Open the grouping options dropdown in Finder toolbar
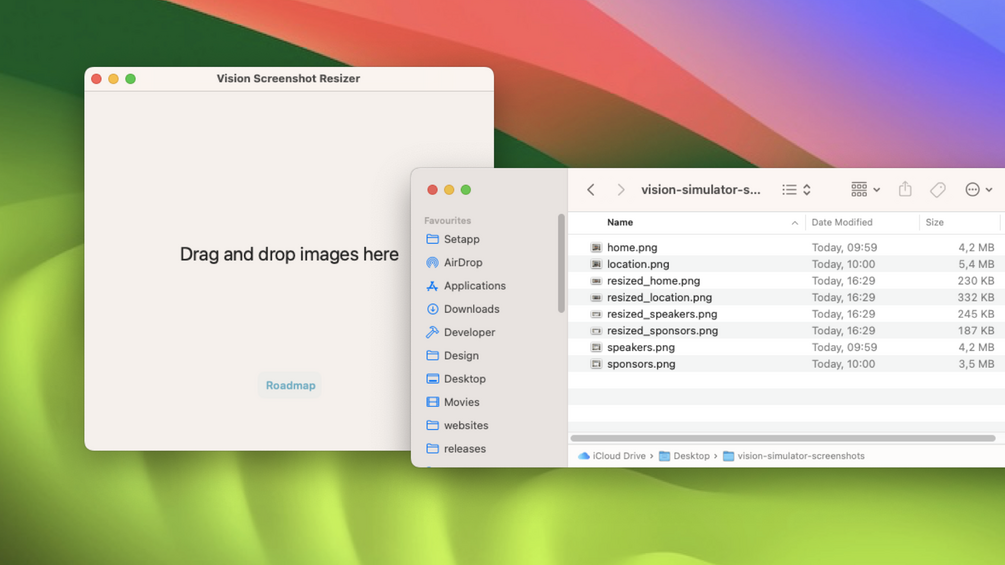Viewport: 1005px width, 565px height. point(865,190)
